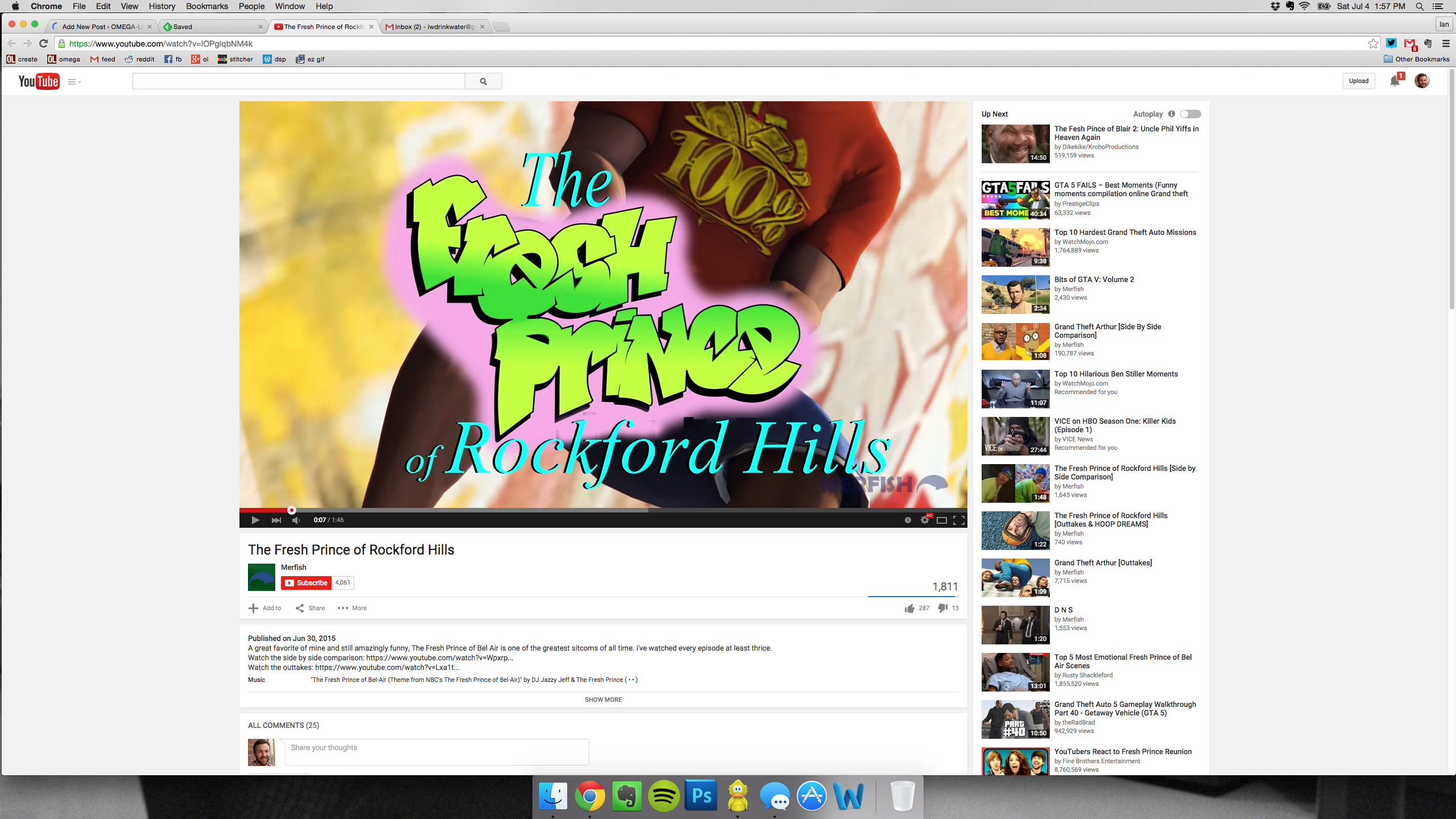Skip to next video in player controls

pyautogui.click(x=276, y=520)
